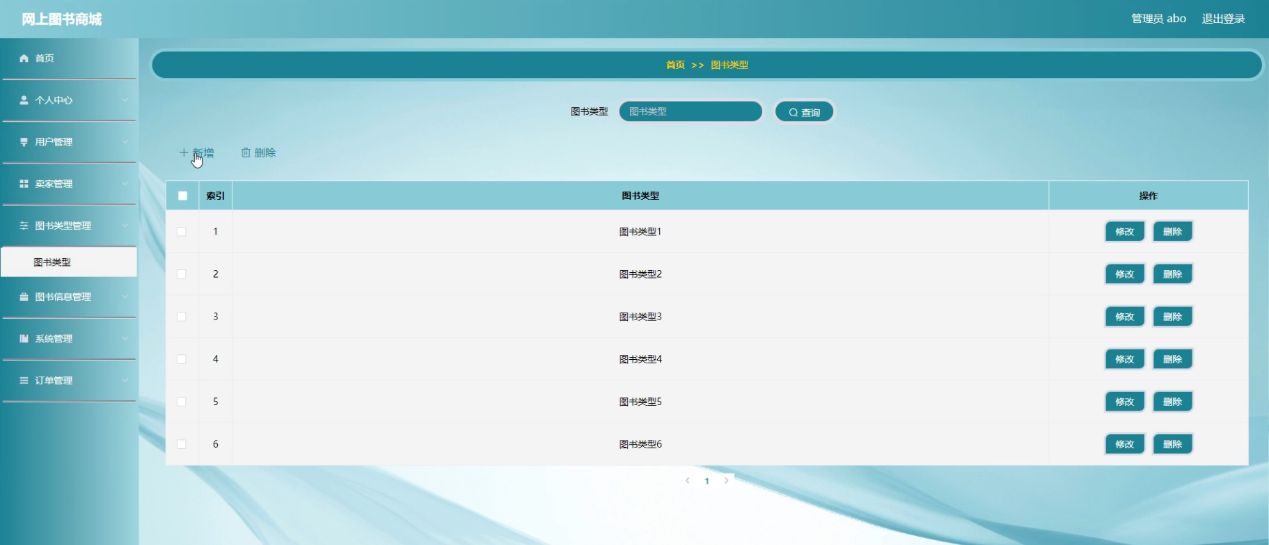The height and width of the screenshot is (545, 1269).
Task: Click 修改 for row 图书类型3
Action: click(1124, 317)
